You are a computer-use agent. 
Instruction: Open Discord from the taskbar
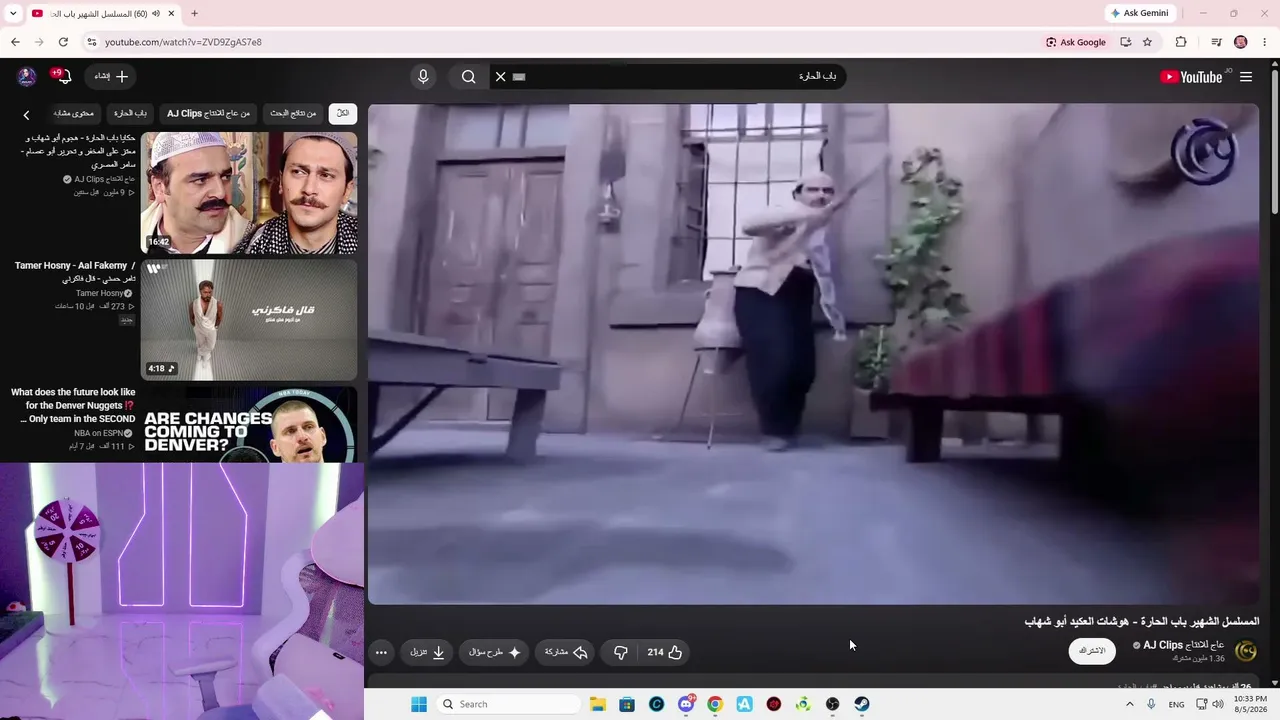coord(686,704)
